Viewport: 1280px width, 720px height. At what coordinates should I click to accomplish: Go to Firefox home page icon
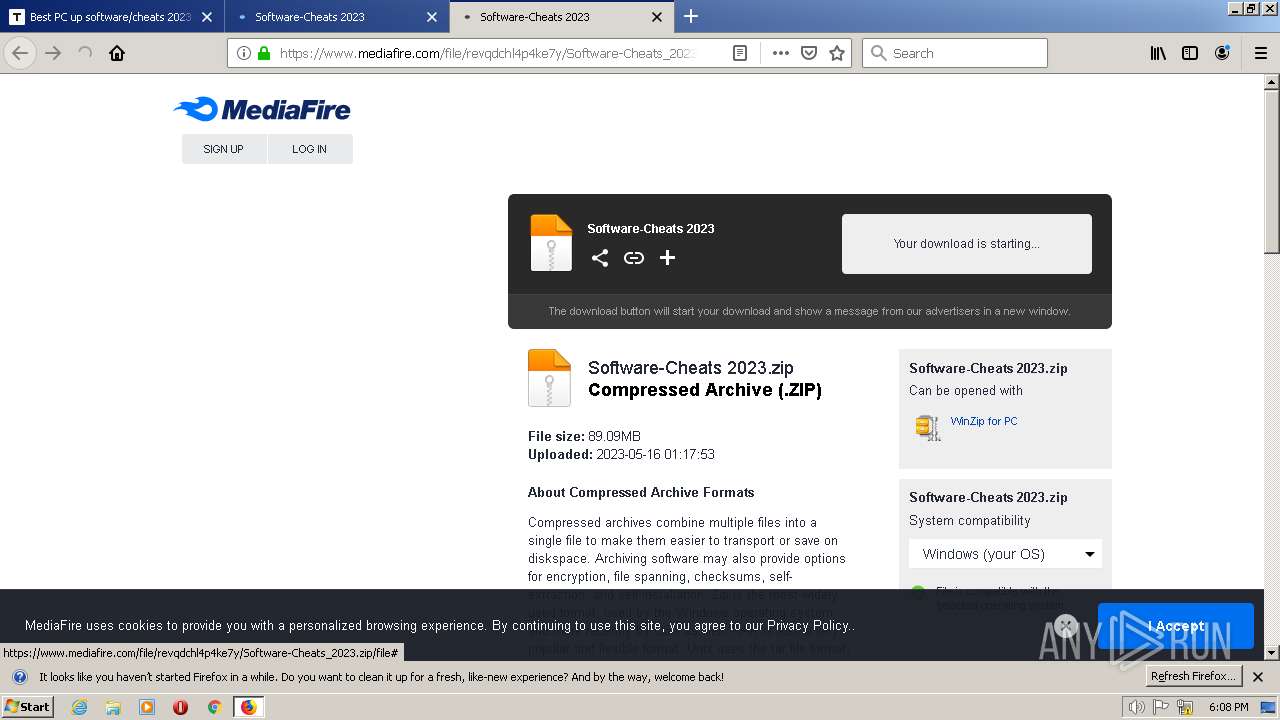tap(117, 53)
